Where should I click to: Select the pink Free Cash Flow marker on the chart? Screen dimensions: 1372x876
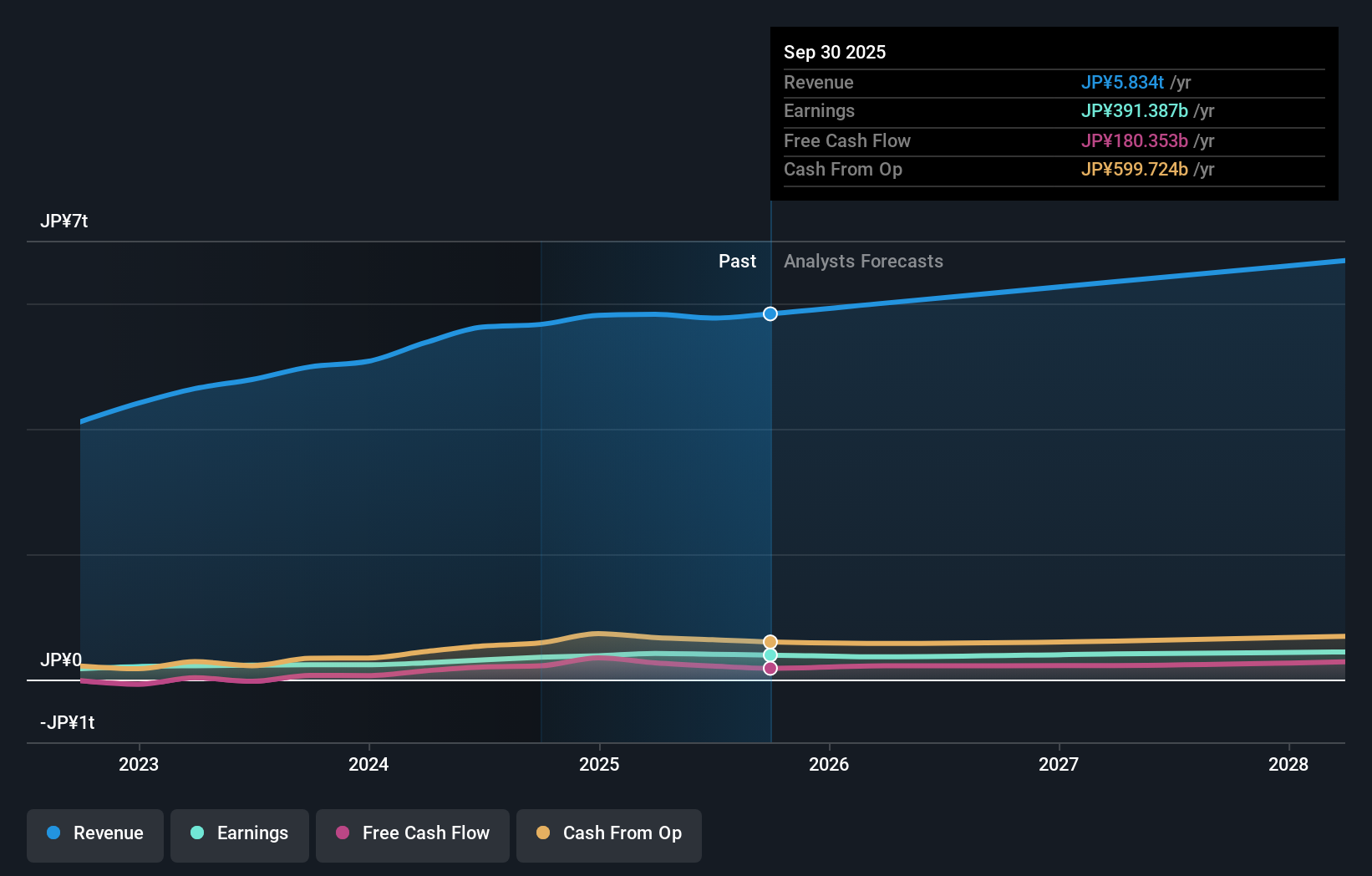click(770, 669)
